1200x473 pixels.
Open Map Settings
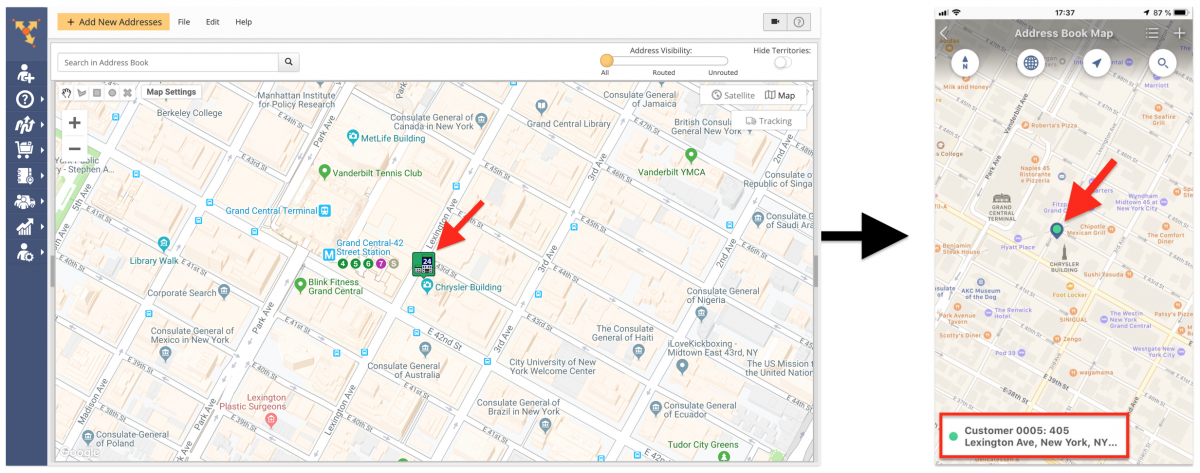click(171, 92)
